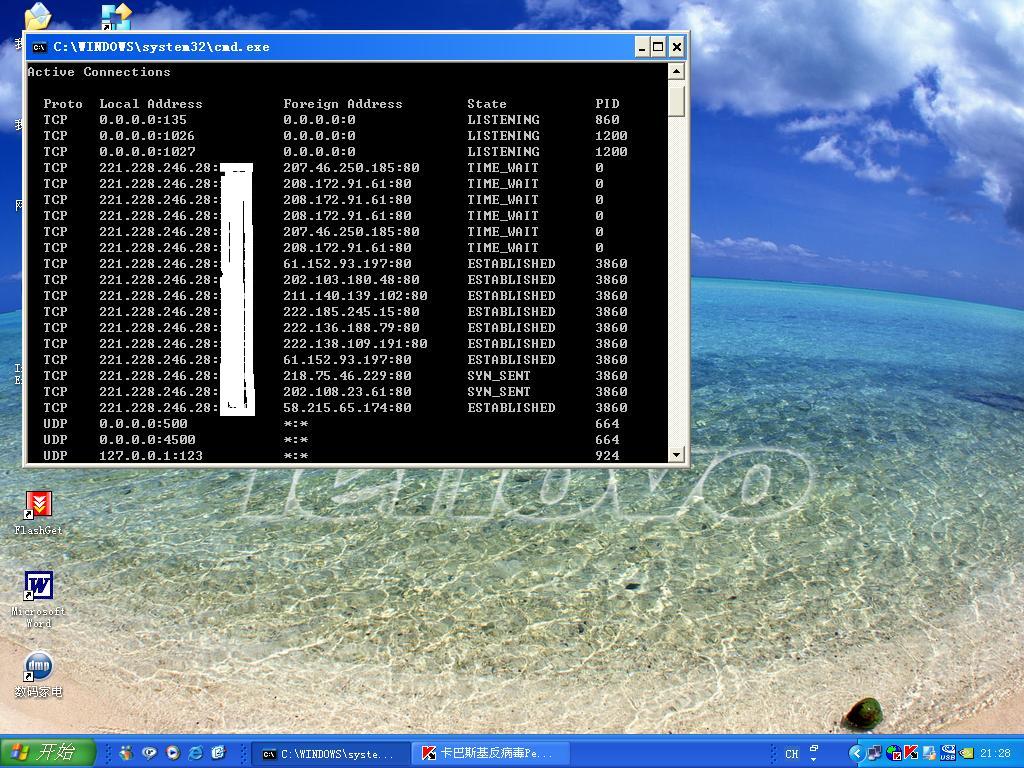Open the CH input language selector
This screenshot has width=1024, height=768.
792,754
